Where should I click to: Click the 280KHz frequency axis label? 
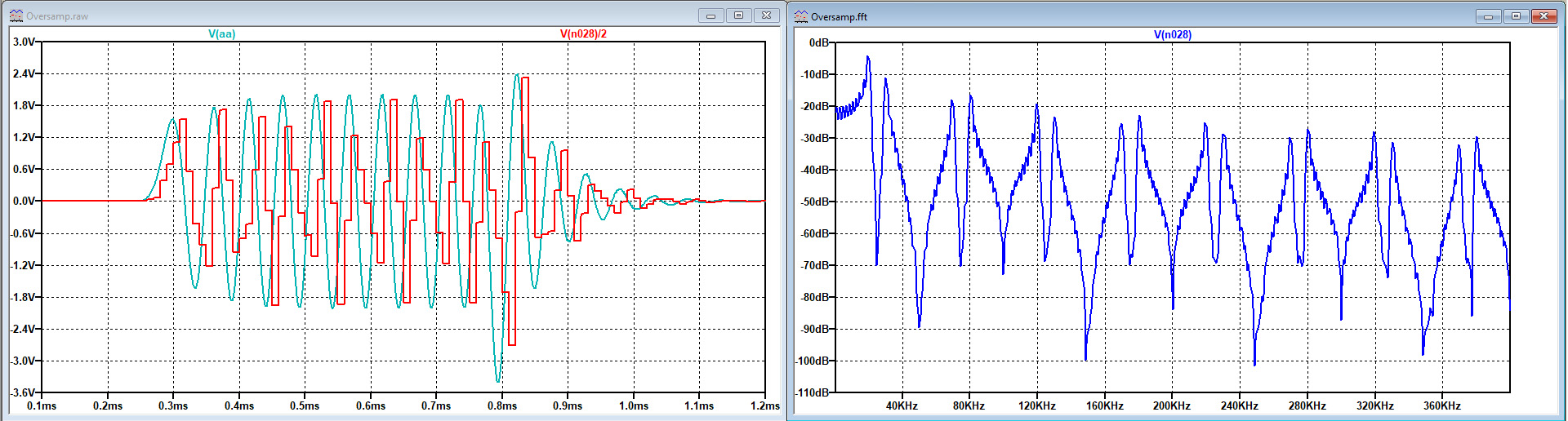click(x=1307, y=405)
